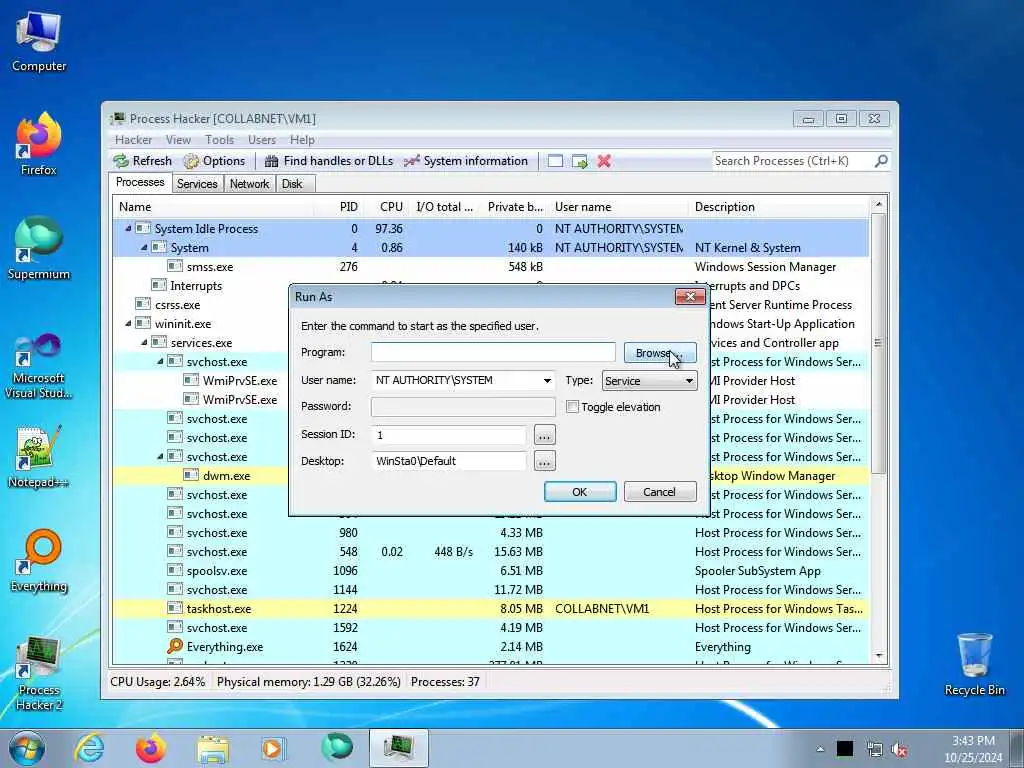The height and width of the screenshot is (768, 1024).
Task: Sort by the PID column header
Action: [x=340, y=207]
